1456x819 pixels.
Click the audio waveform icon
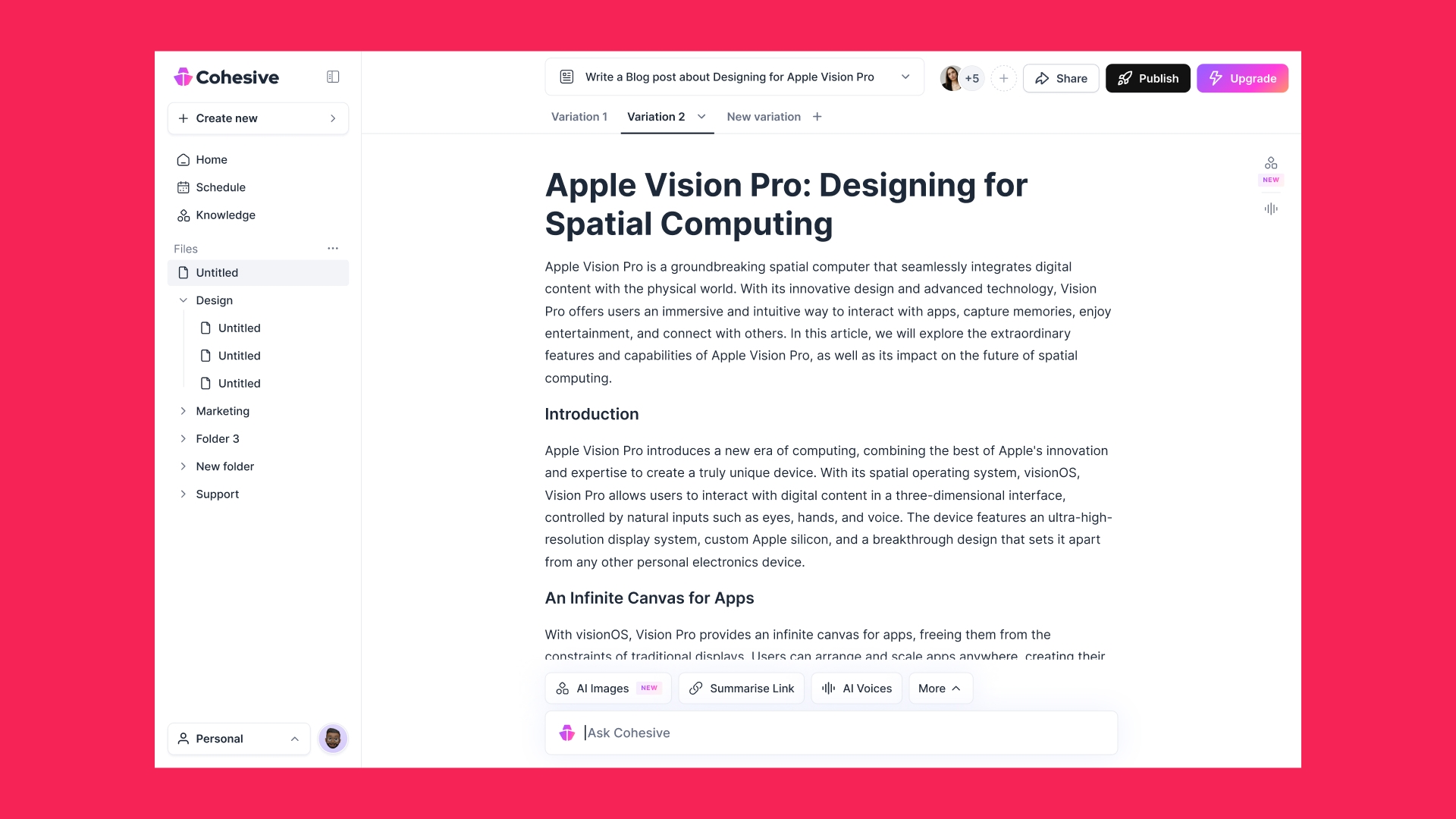coord(1271,209)
